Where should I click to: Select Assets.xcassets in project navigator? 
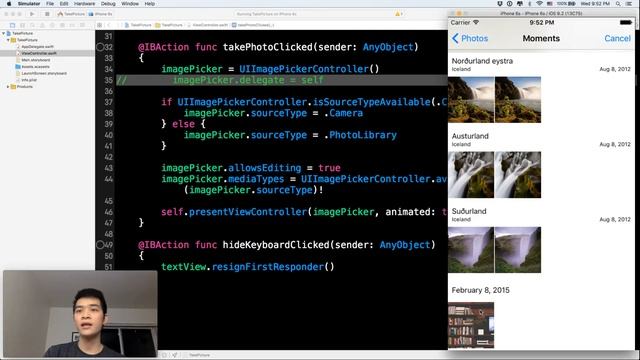(35, 67)
